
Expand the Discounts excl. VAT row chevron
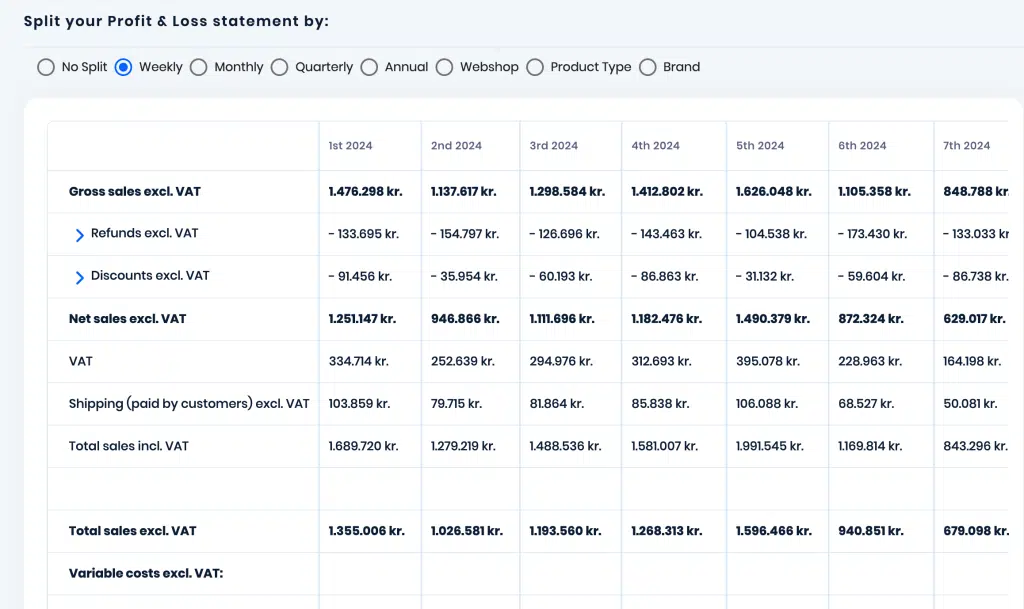point(79,277)
